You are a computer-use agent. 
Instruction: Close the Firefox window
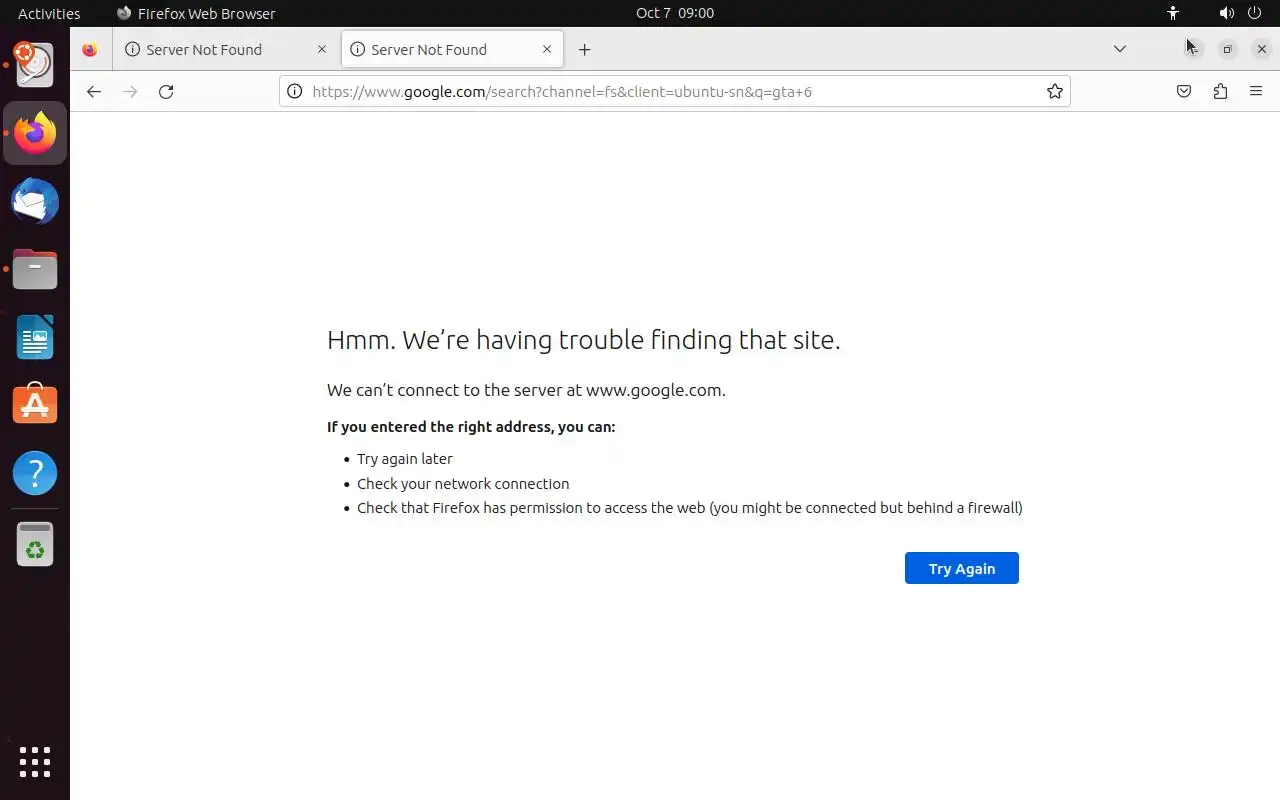pos(1262,49)
